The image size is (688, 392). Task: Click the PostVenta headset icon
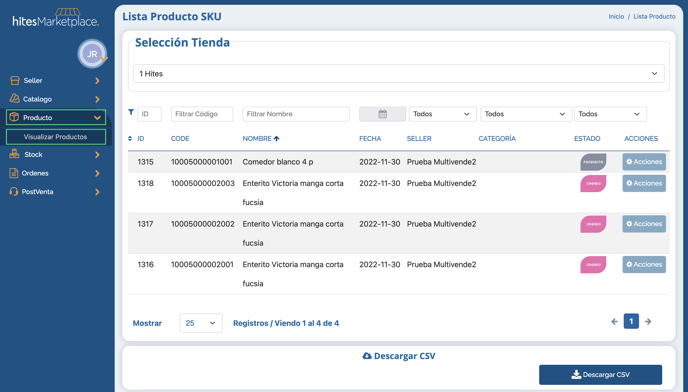[14, 191]
